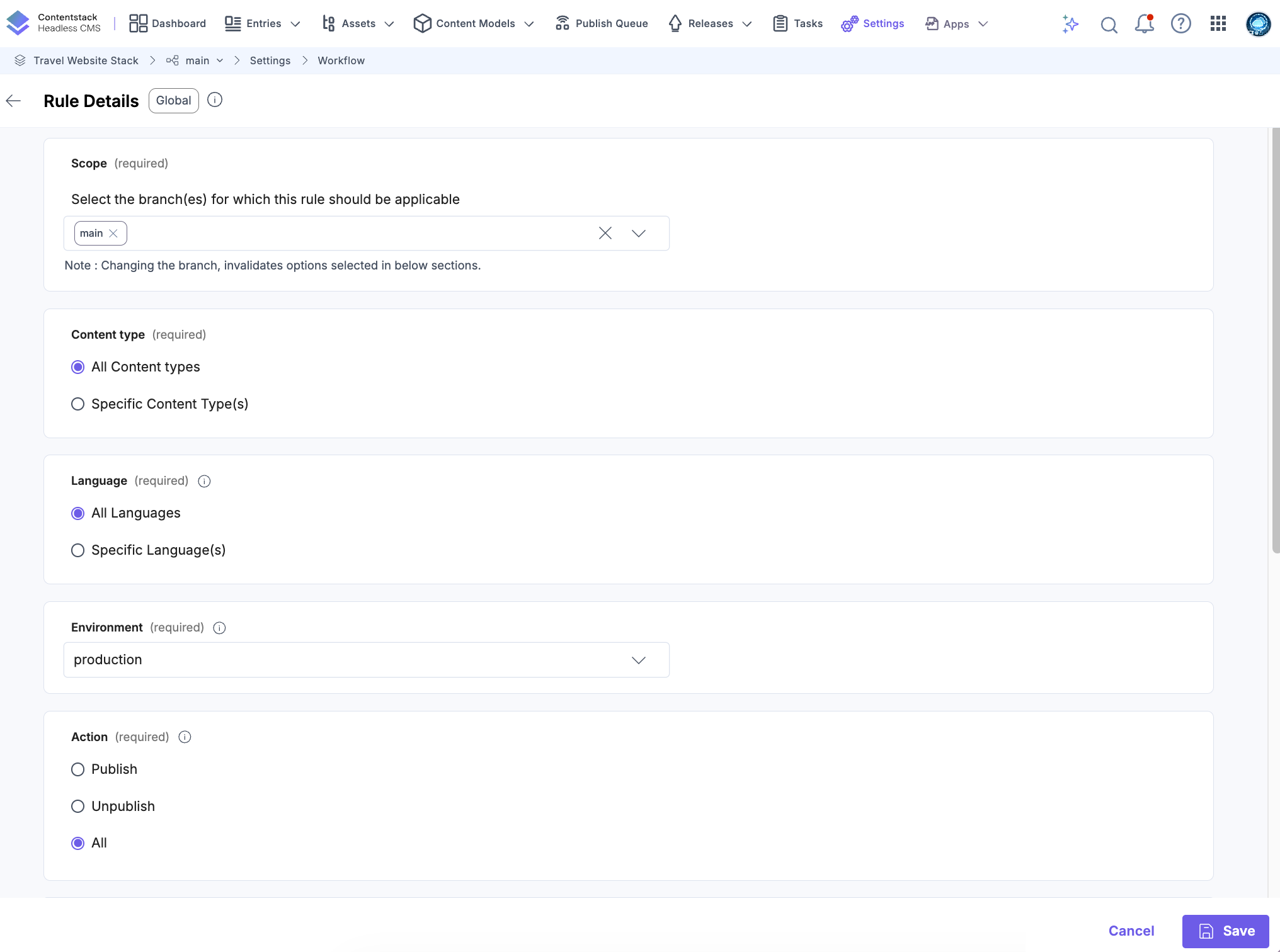Viewport: 1280px width, 952px height.
Task: View the Language info tooltip icon
Action: point(203,481)
